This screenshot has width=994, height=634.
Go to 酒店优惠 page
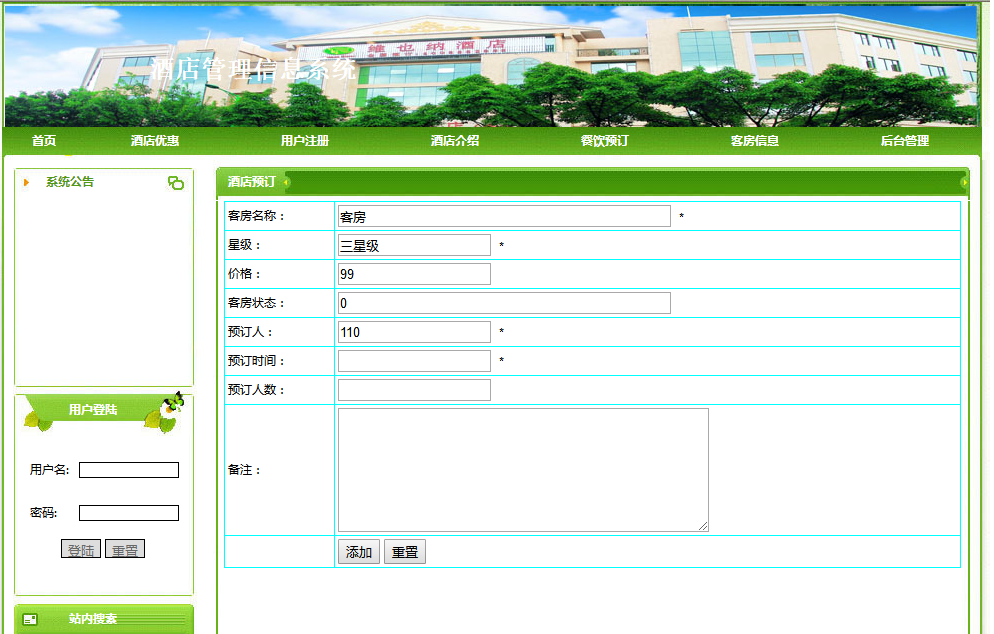(x=155, y=141)
